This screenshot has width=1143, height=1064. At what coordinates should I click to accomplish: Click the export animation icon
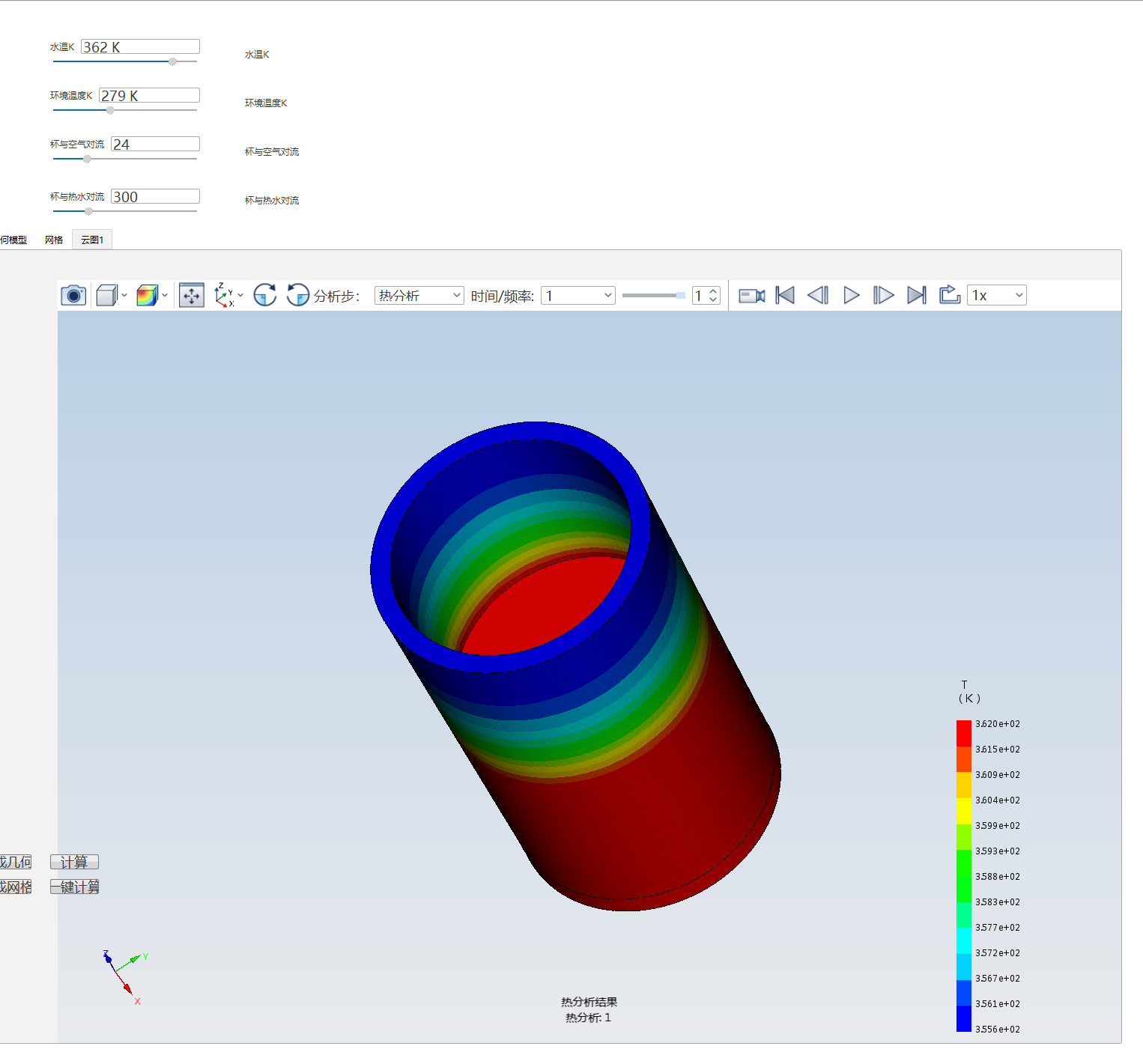click(x=950, y=295)
